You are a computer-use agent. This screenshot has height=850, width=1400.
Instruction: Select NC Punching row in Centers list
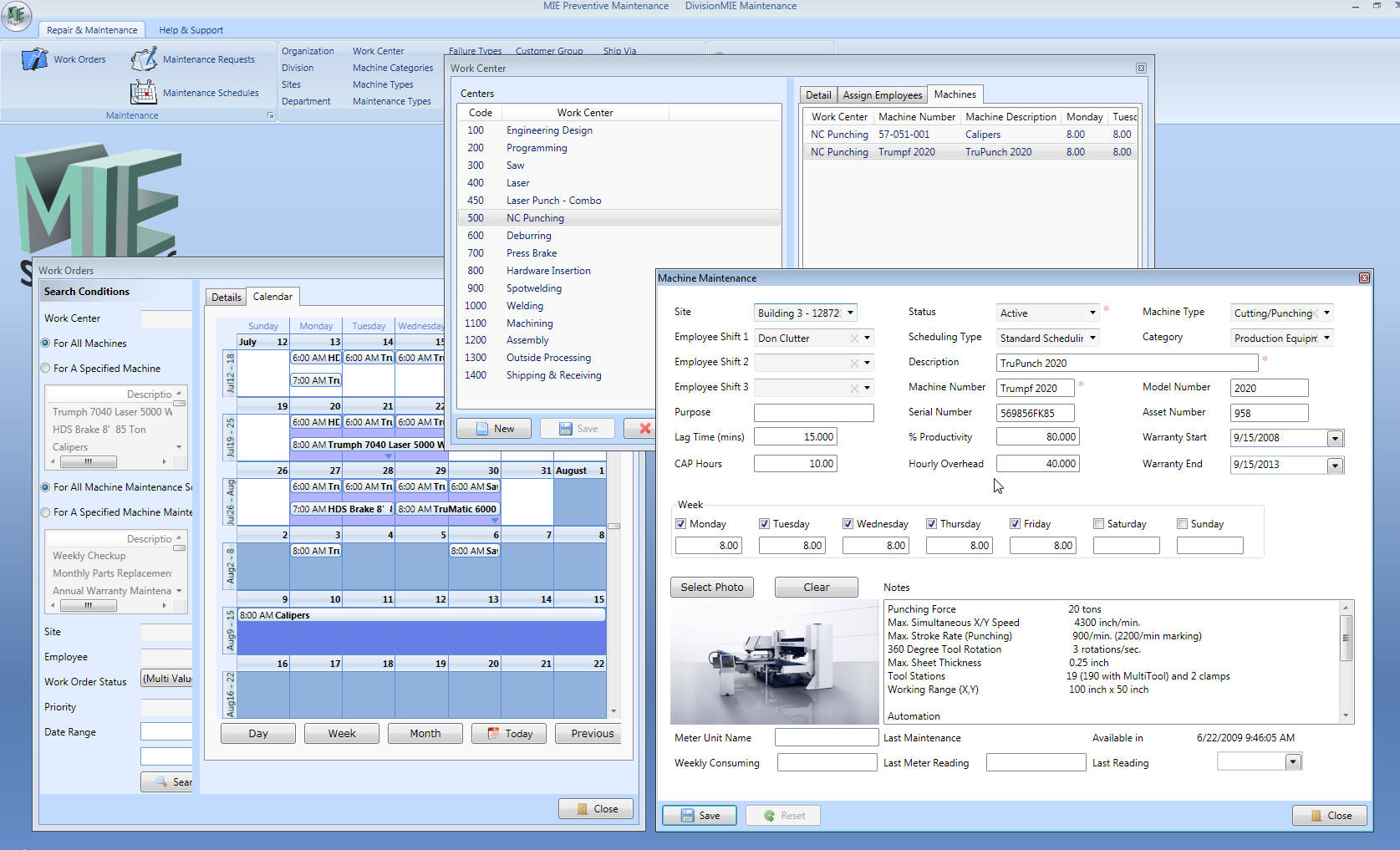tap(619, 218)
